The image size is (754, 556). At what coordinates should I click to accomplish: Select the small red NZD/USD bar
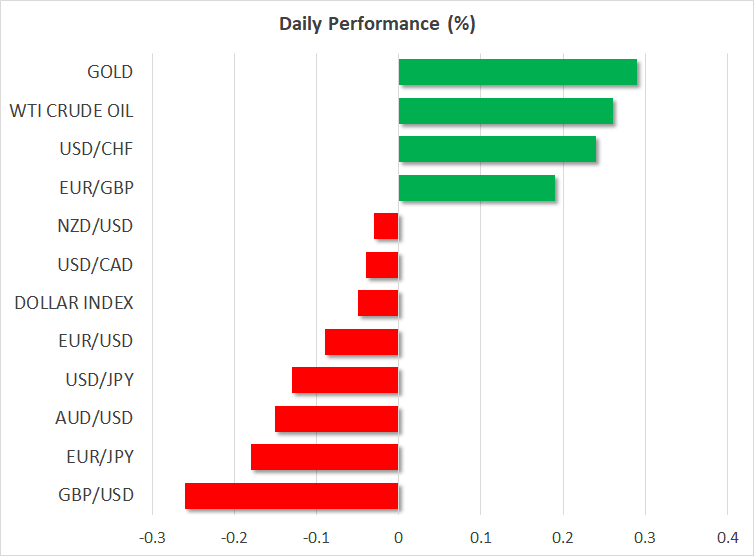coord(386,226)
